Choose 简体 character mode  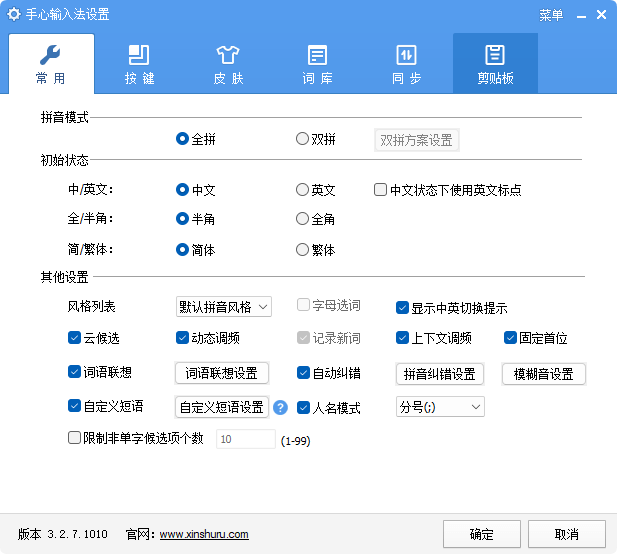(182, 249)
